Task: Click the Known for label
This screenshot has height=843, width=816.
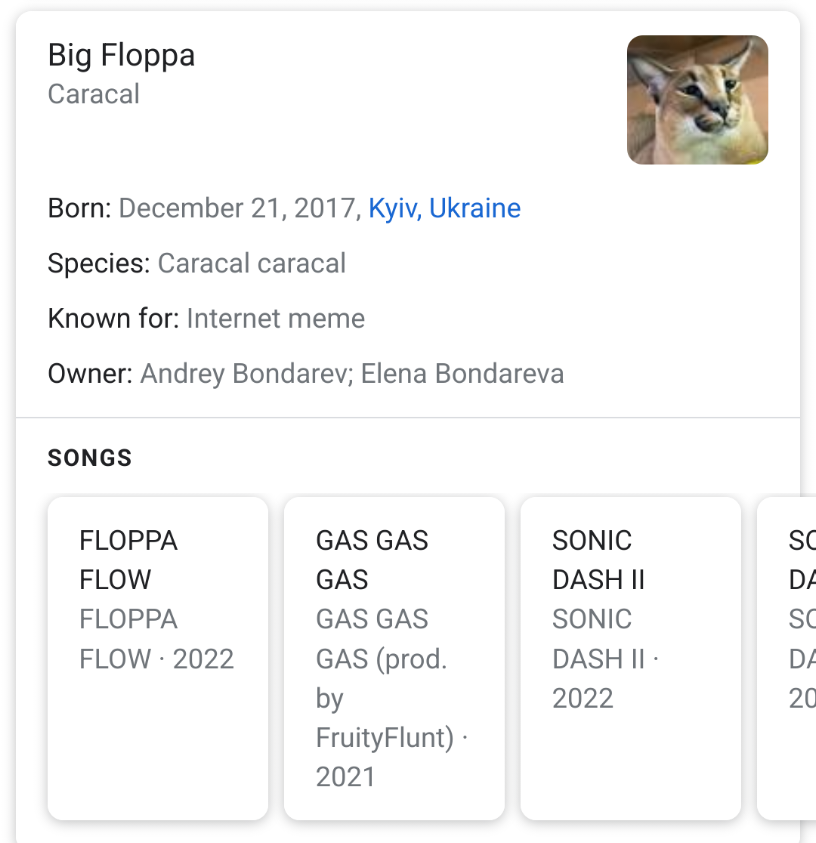Action: tap(113, 318)
